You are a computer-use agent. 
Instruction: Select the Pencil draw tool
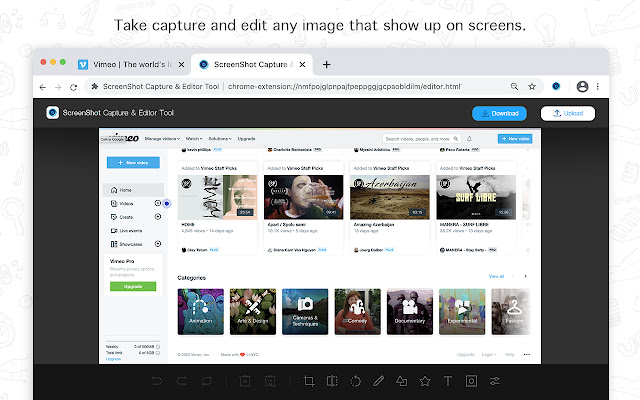pos(379,381)
